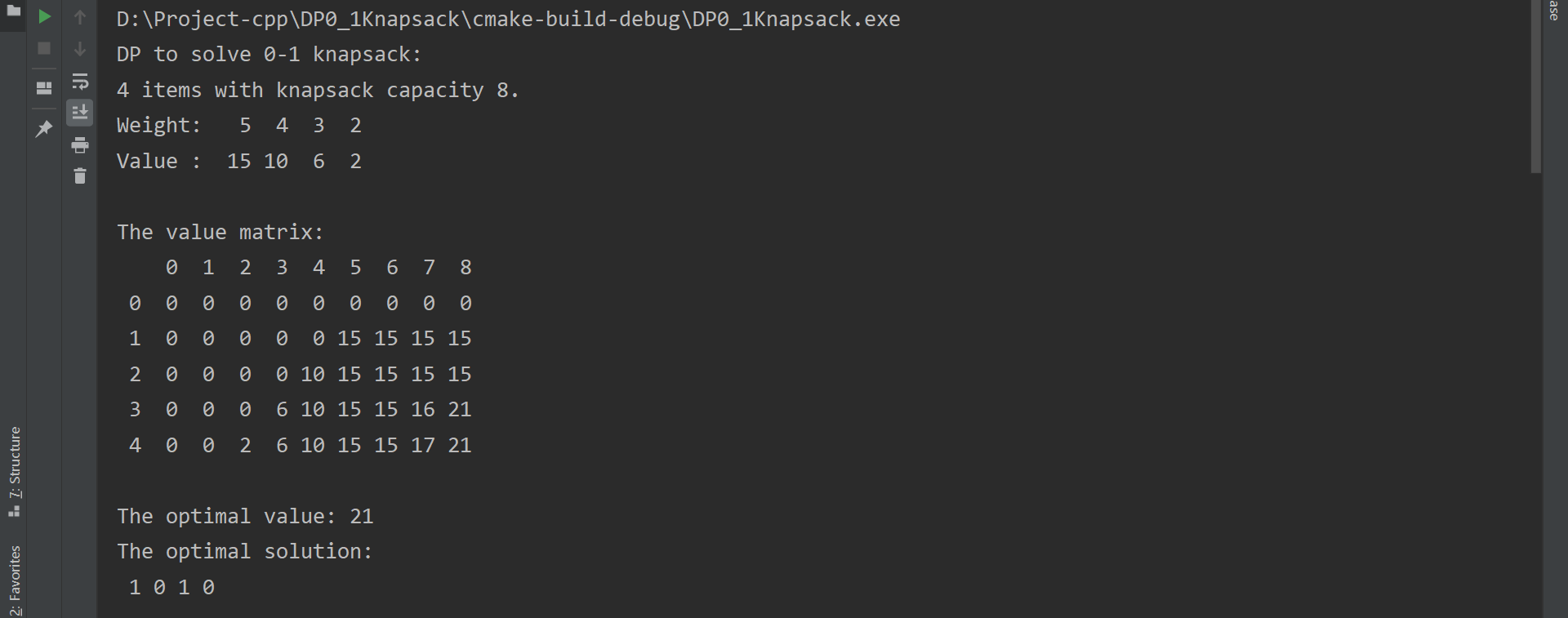
Task: Click the optimal solution '1 0 1 0' line
Action: (171, 587)
